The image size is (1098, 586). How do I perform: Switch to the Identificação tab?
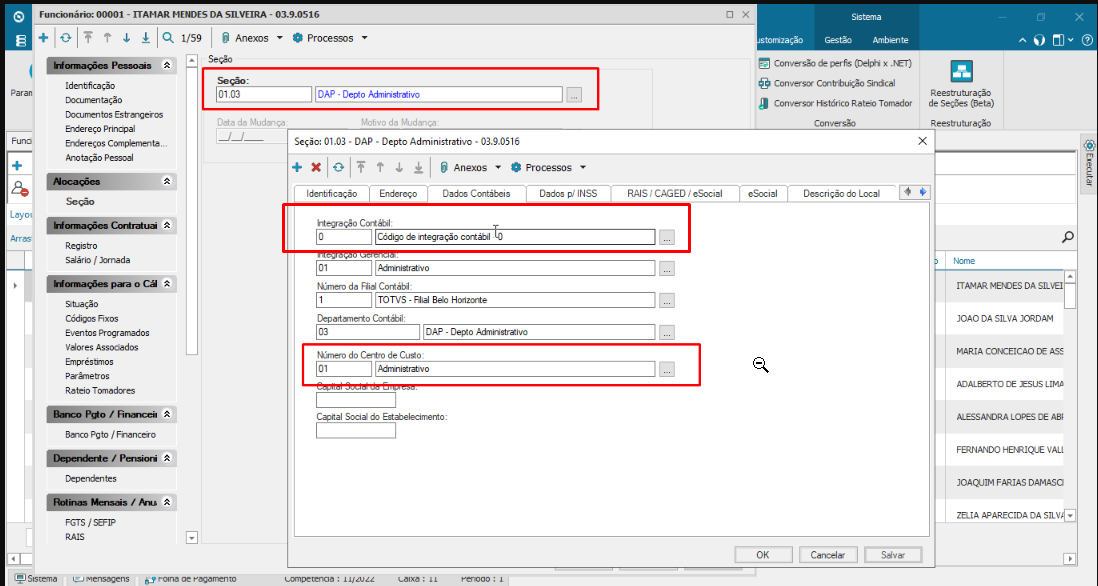tap(331, 193)
